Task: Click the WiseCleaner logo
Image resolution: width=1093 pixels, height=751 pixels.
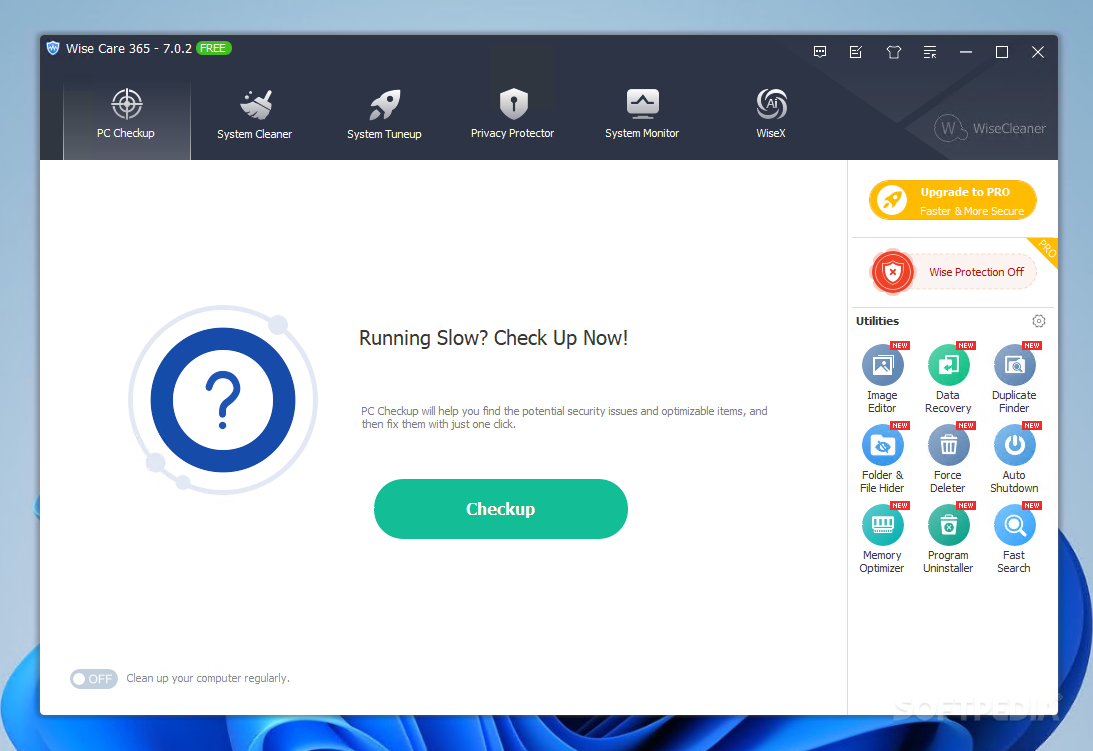Action: [990, 128]
